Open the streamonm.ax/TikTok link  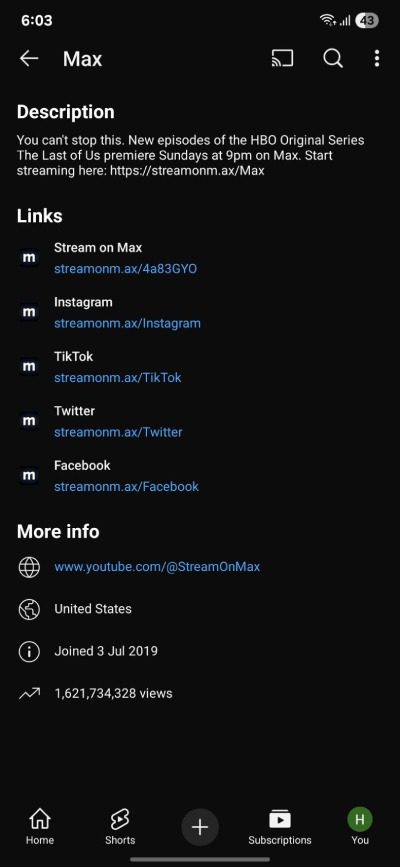tap(118, 378)
